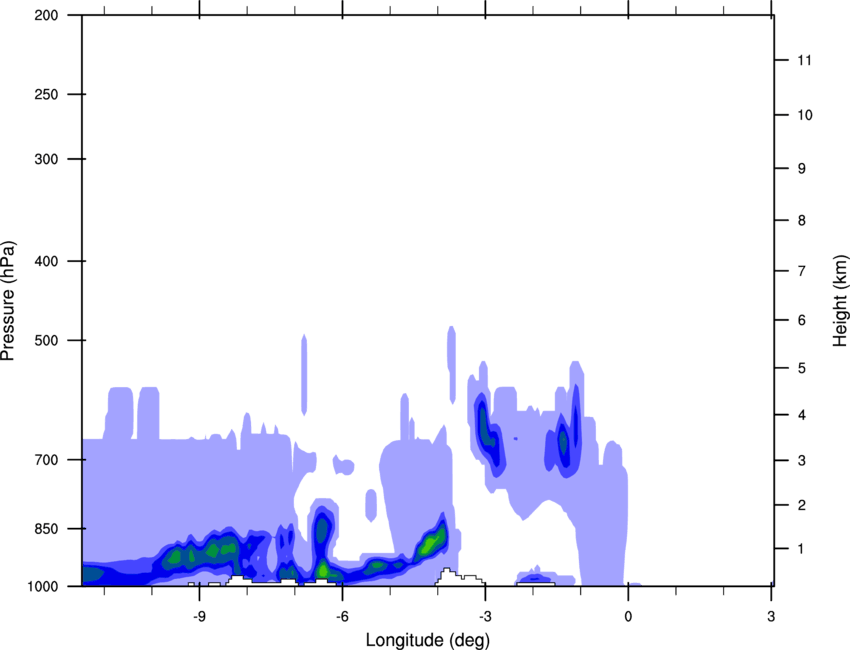The height and width of the screenshot is (650, 850).
Task: Click the 1 km height label
Action: point(801,549)
